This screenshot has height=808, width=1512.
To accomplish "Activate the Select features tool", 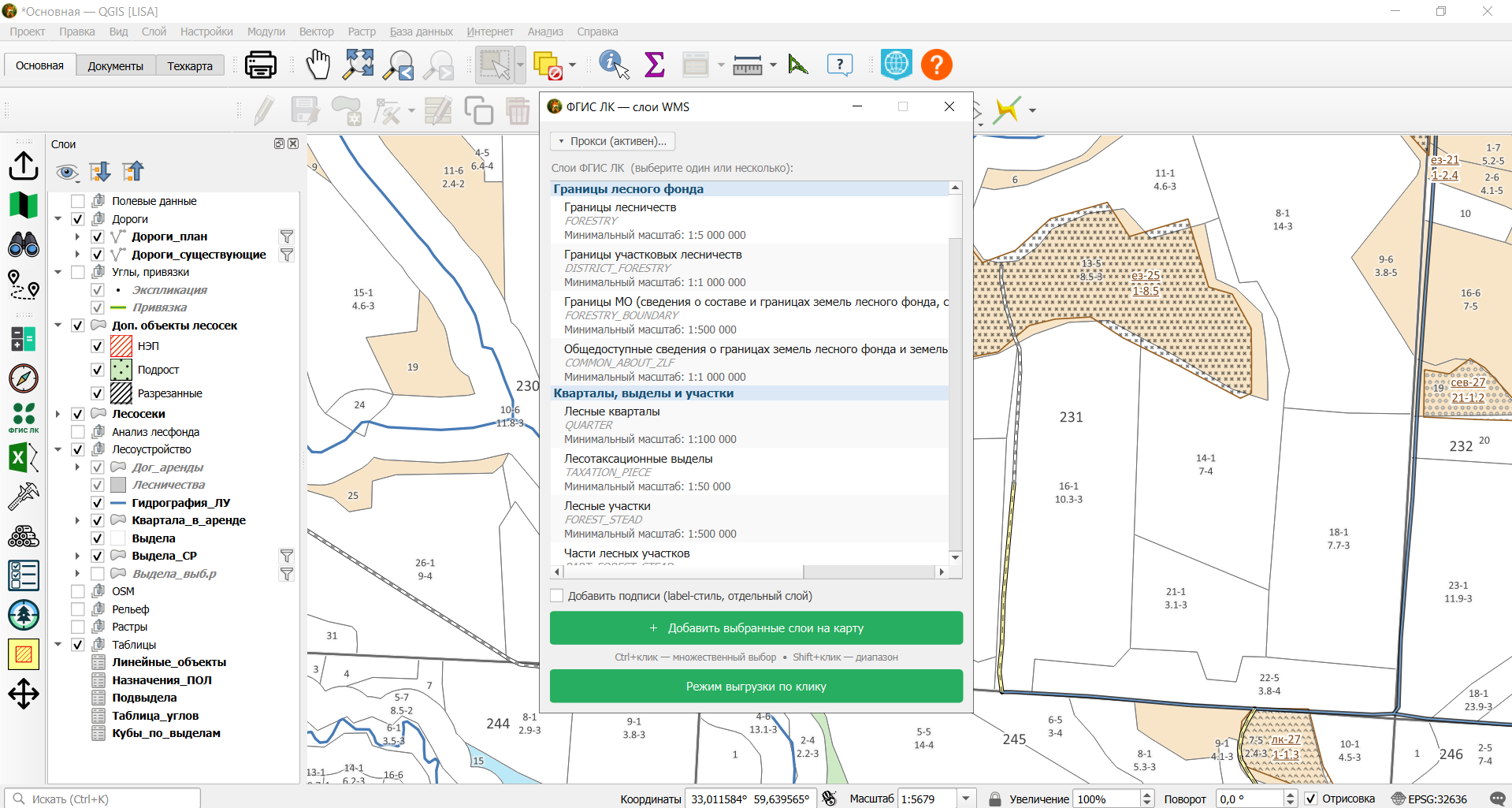I will coord(495,65).
